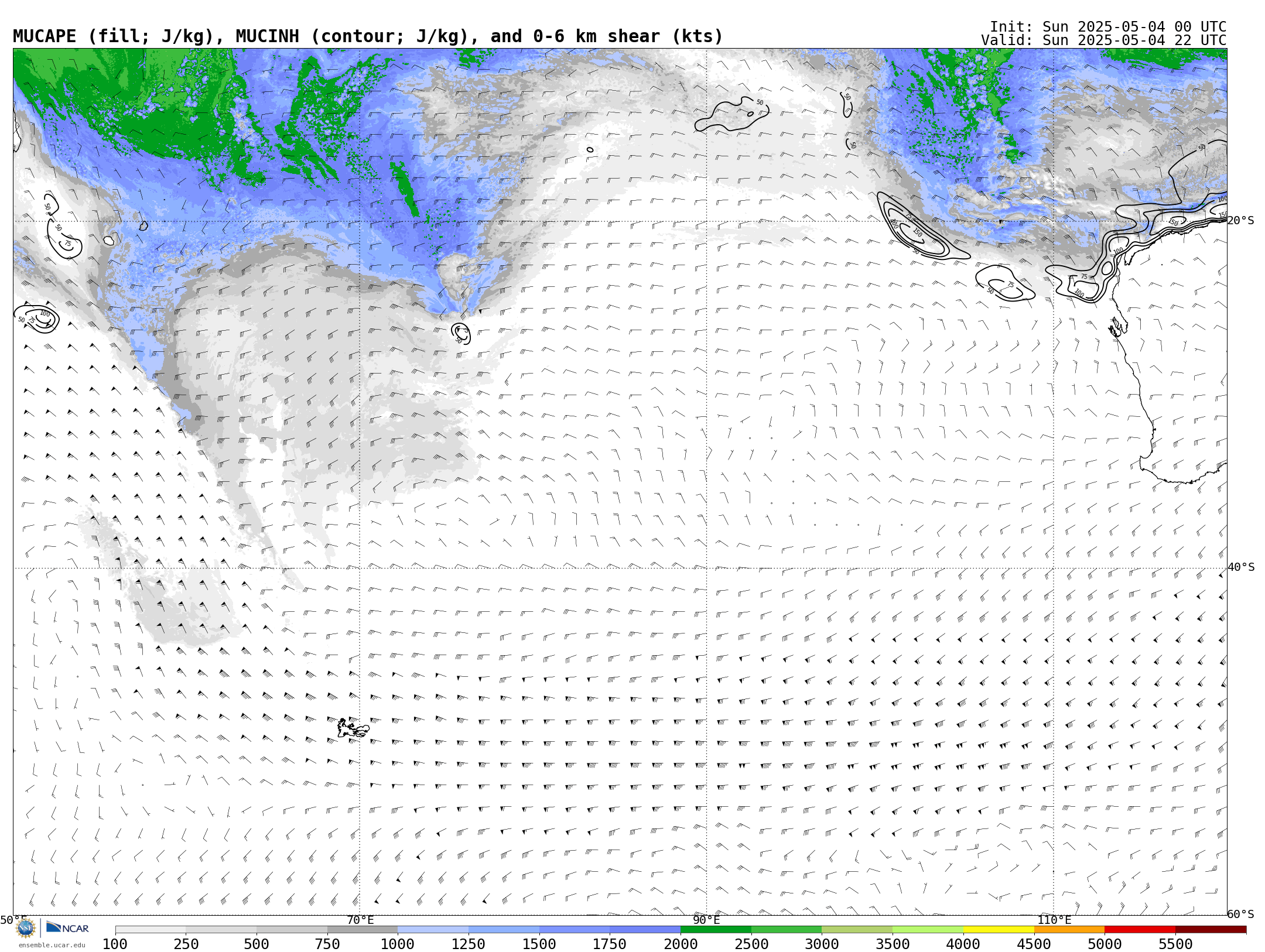Select the colorbar segment between 3500 and 4000
Viewport: 1265px width, 952px height.
928,930
